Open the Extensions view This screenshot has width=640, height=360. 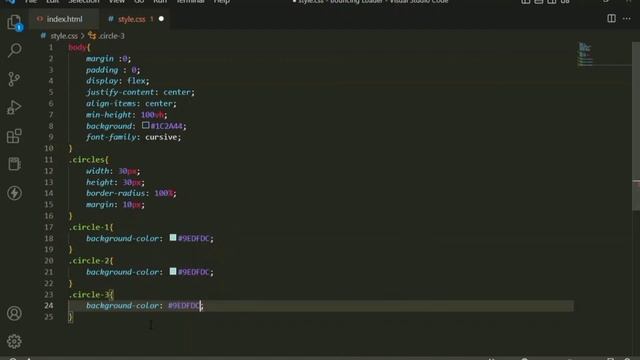point(14,136)
